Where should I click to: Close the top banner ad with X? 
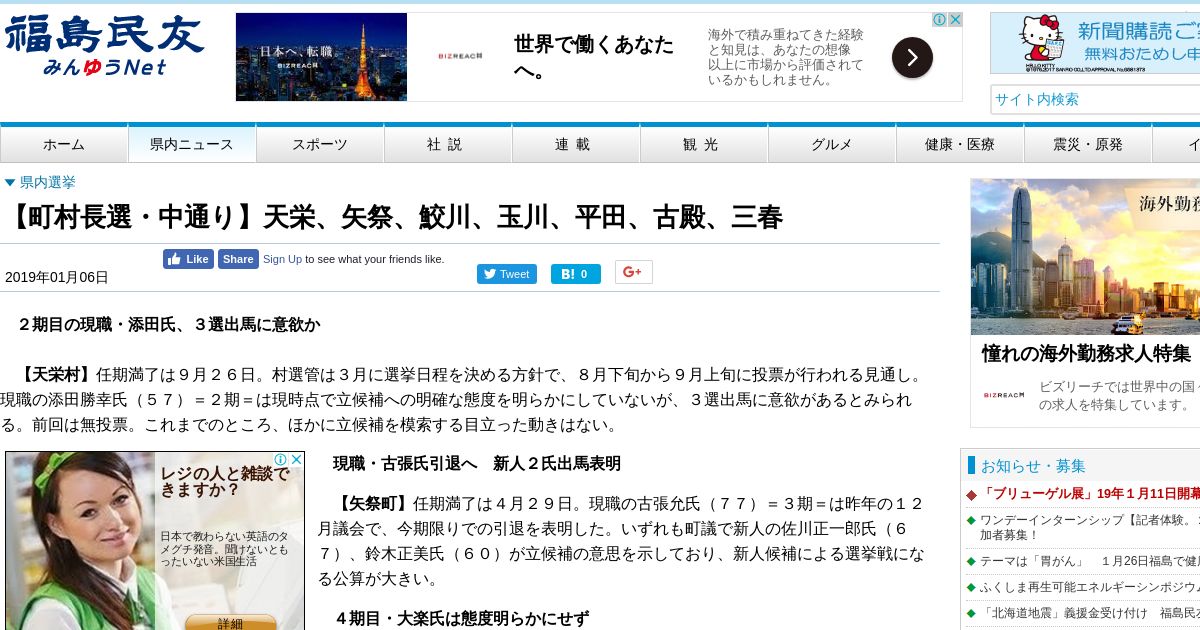coord(955,19)
